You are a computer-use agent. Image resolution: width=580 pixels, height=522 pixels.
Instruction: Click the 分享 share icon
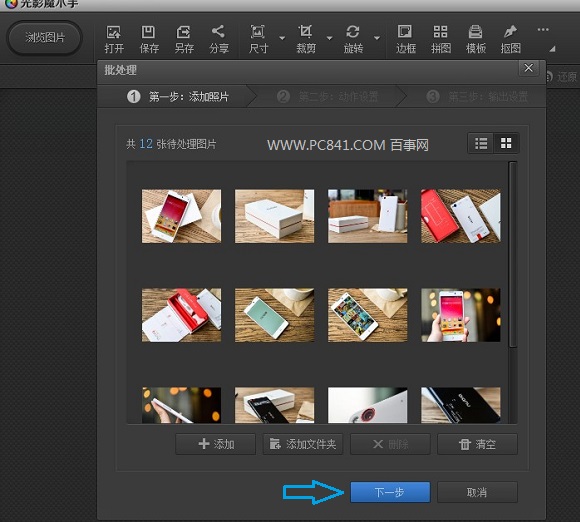pyautogui.click(x=219, y=39)
